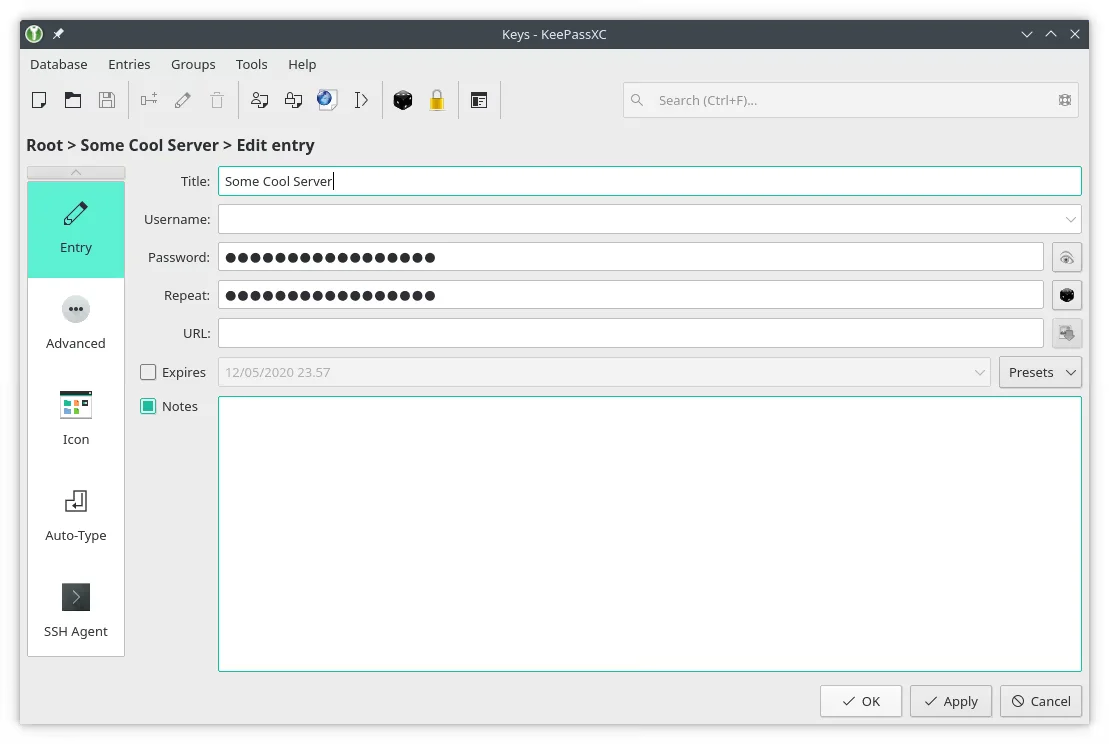Open the Presets dropdown
The width and height of the screenshot is (1109, 744).
click(1040, 372)
